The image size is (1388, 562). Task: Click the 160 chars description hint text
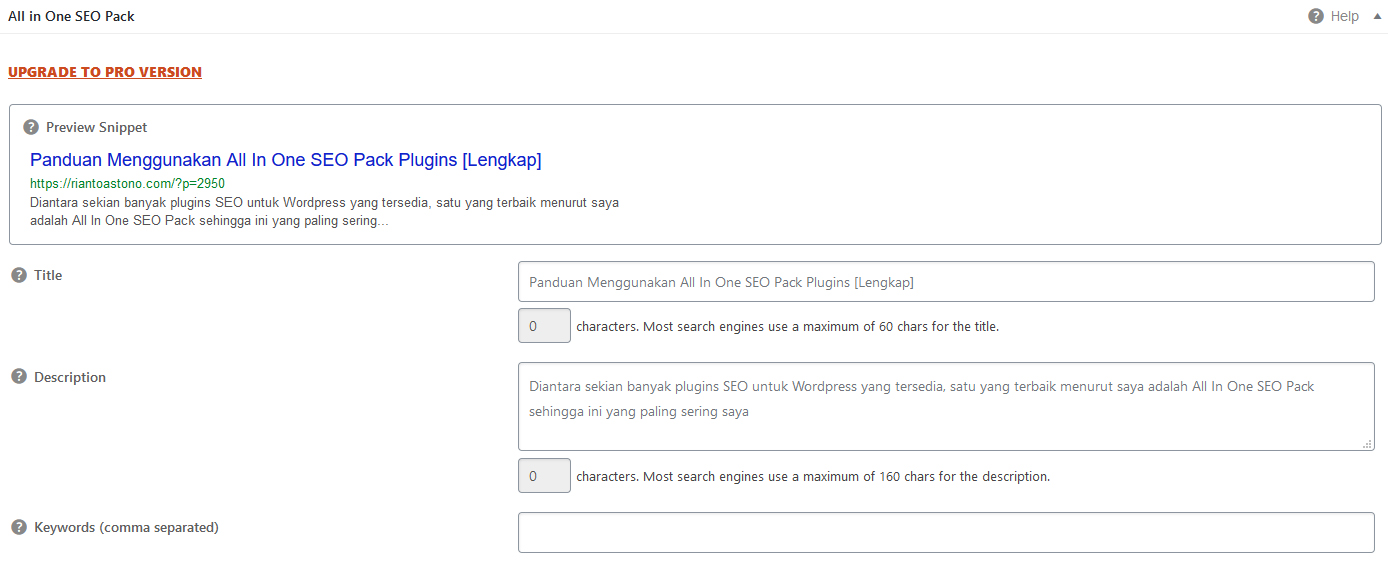pyautogui.click(x=813, y=476)
